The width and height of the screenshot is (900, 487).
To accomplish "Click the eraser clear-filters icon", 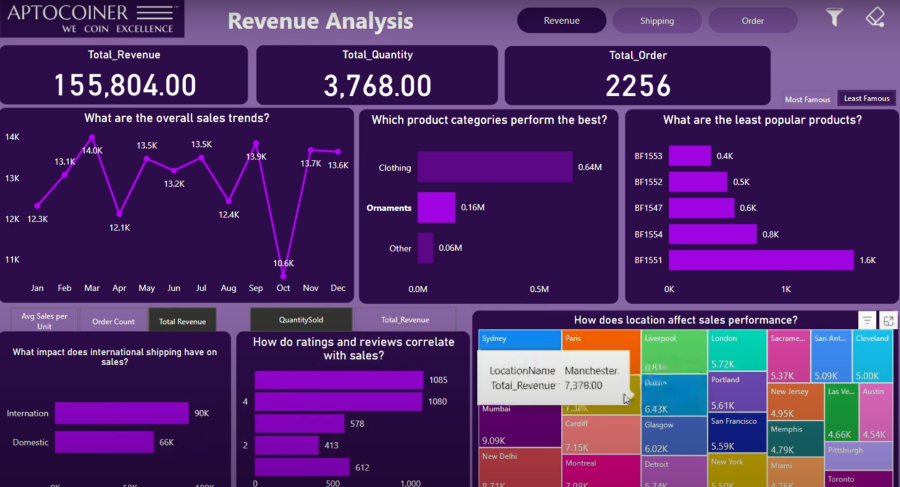I will [x=875, y=18].
